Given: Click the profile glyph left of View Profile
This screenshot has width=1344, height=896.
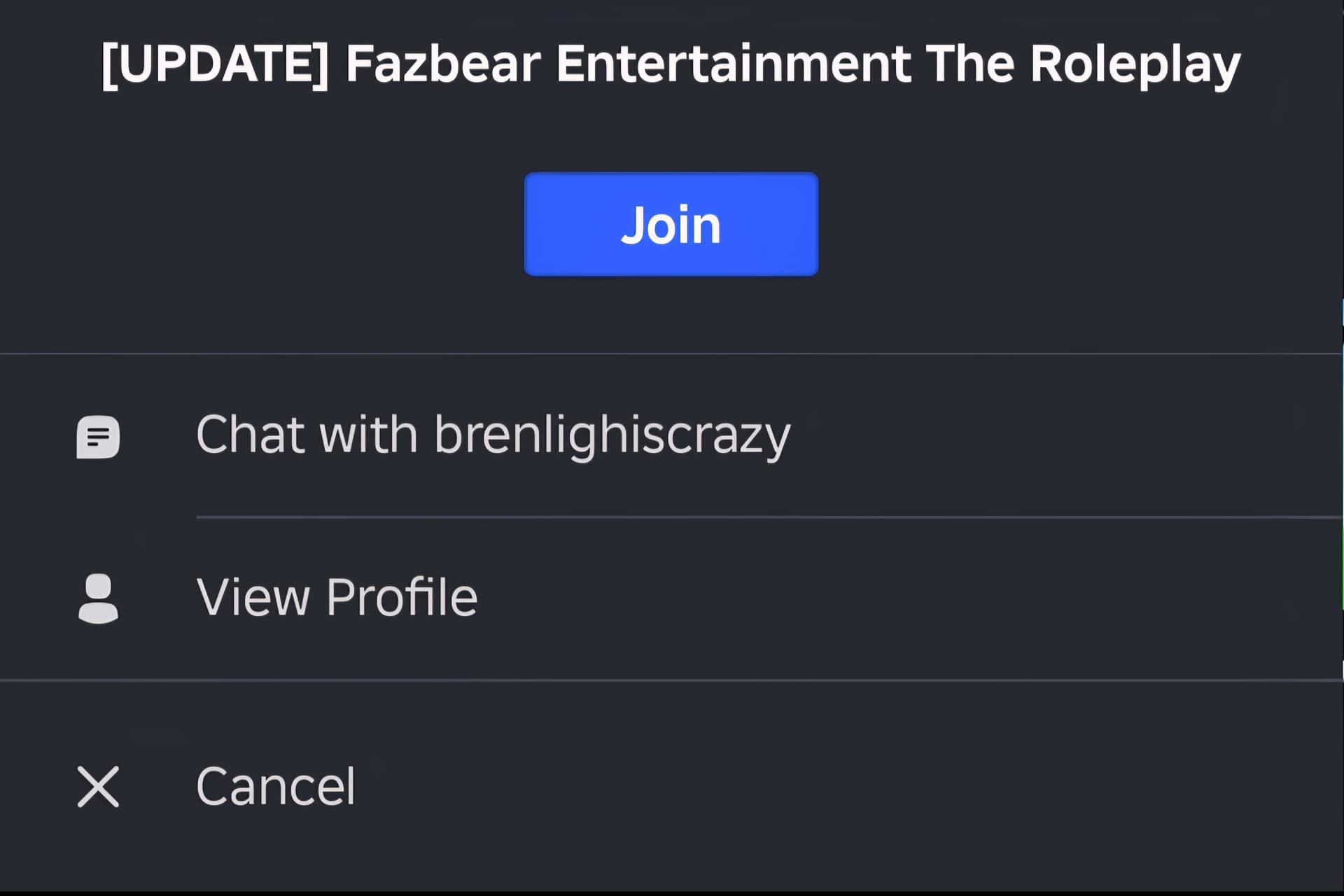Looking at the screenshot, I should click(x=98, y=598).
